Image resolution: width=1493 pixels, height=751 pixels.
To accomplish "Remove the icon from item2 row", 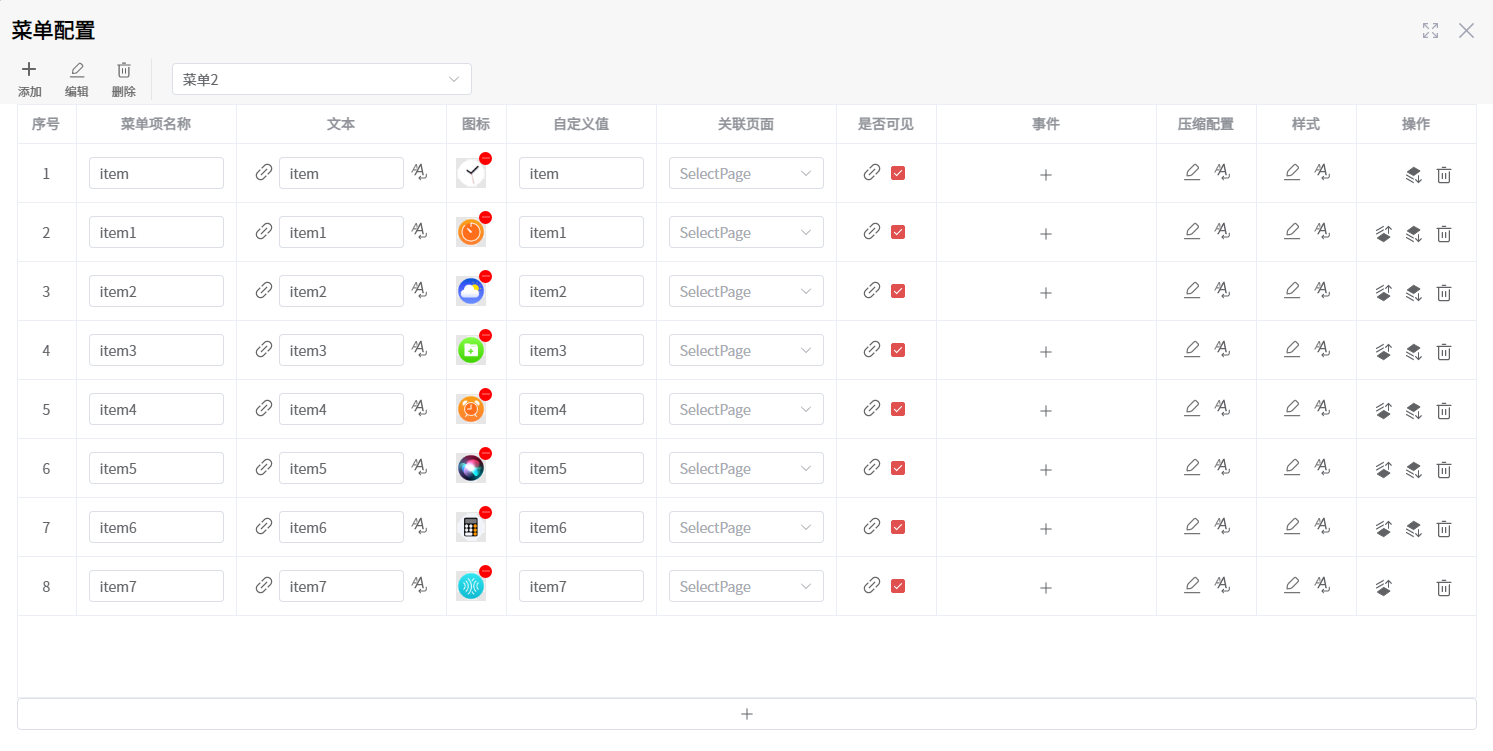I will tap(485, 277).
